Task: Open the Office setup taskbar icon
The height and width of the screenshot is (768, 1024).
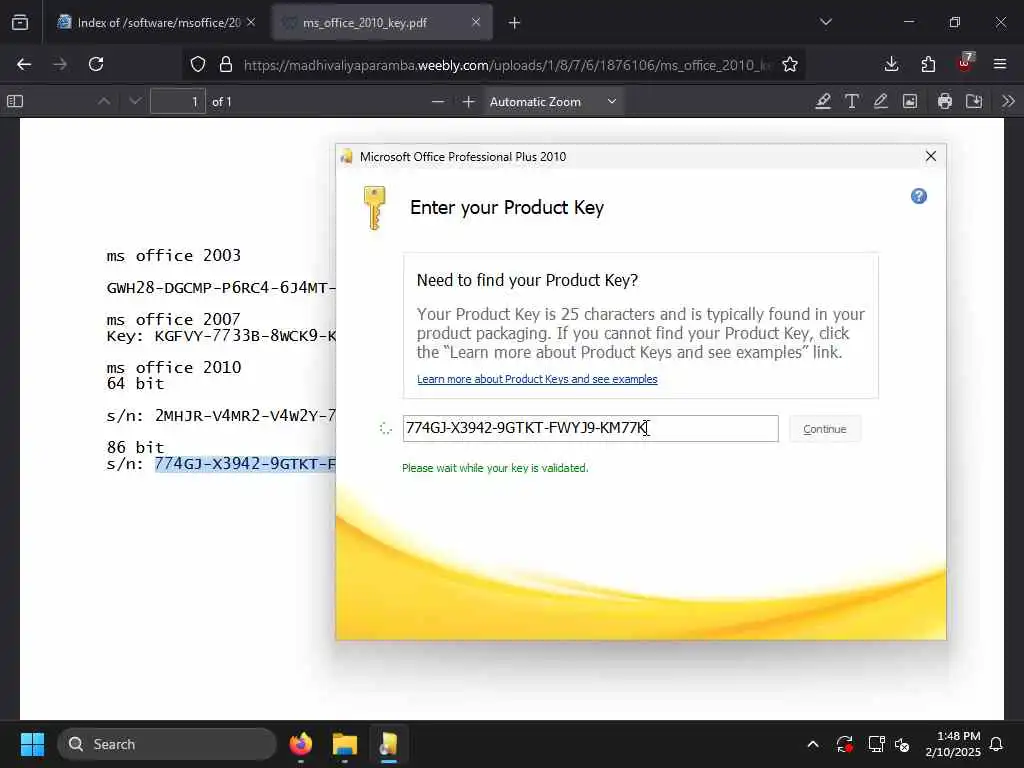Action: (389, 744)
